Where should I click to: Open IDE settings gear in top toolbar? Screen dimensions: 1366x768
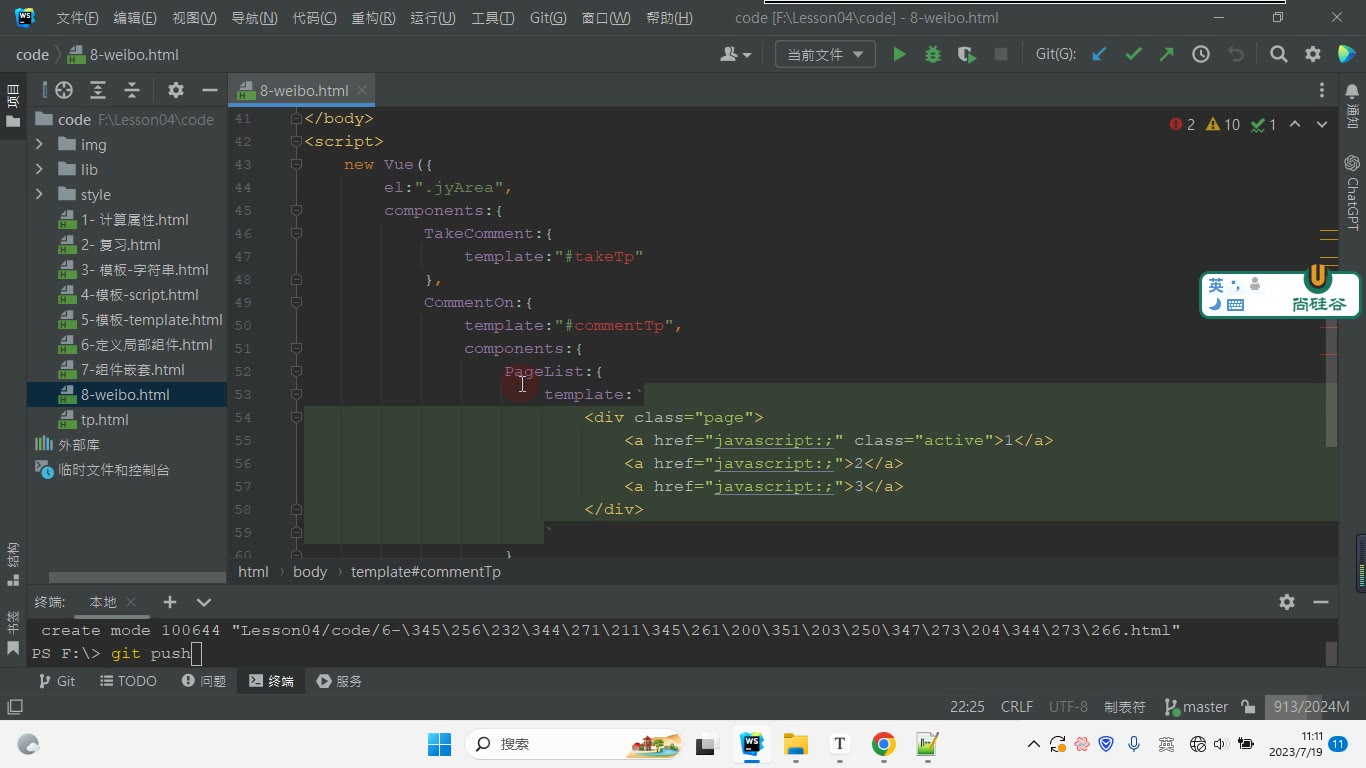pyautogui.click(x=1313, y=55)
